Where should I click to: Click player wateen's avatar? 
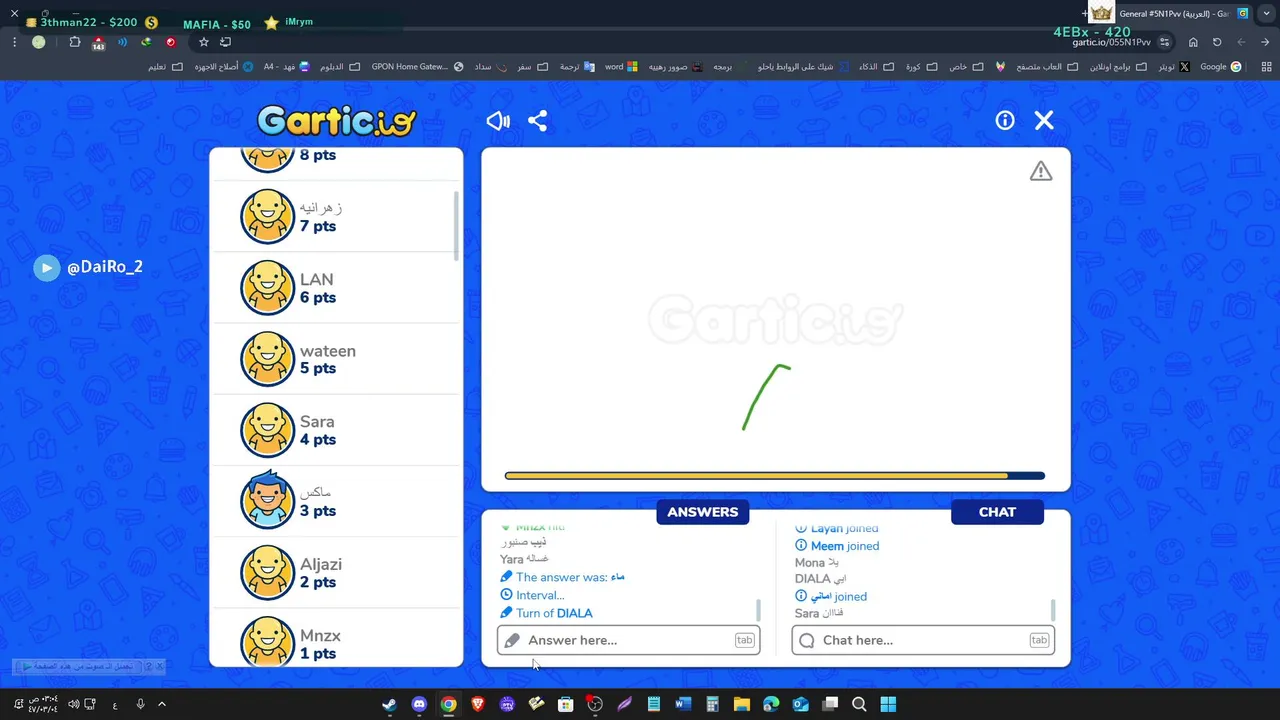[x=267, y=359]
